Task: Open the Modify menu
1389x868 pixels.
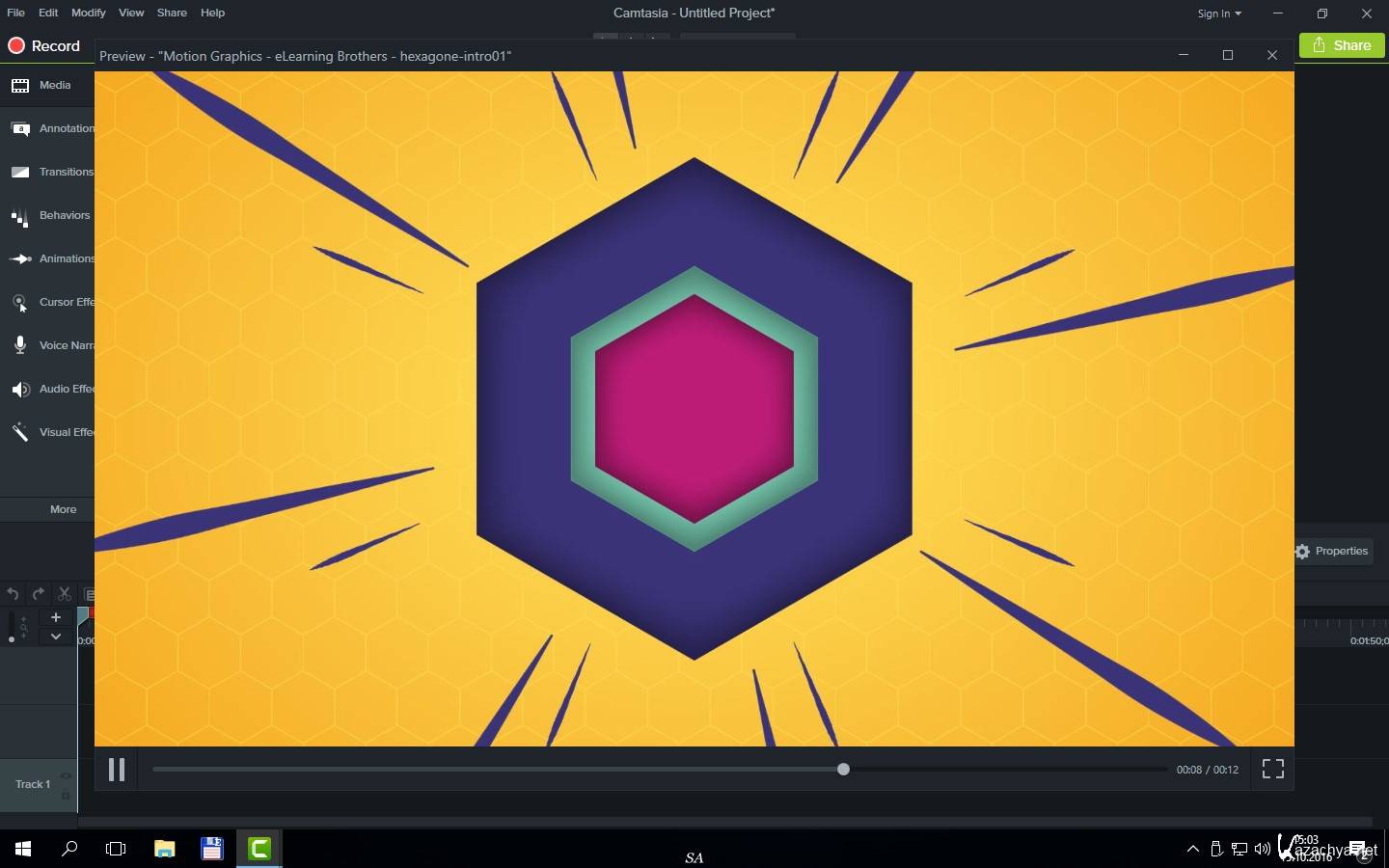Action: [88, 13]
